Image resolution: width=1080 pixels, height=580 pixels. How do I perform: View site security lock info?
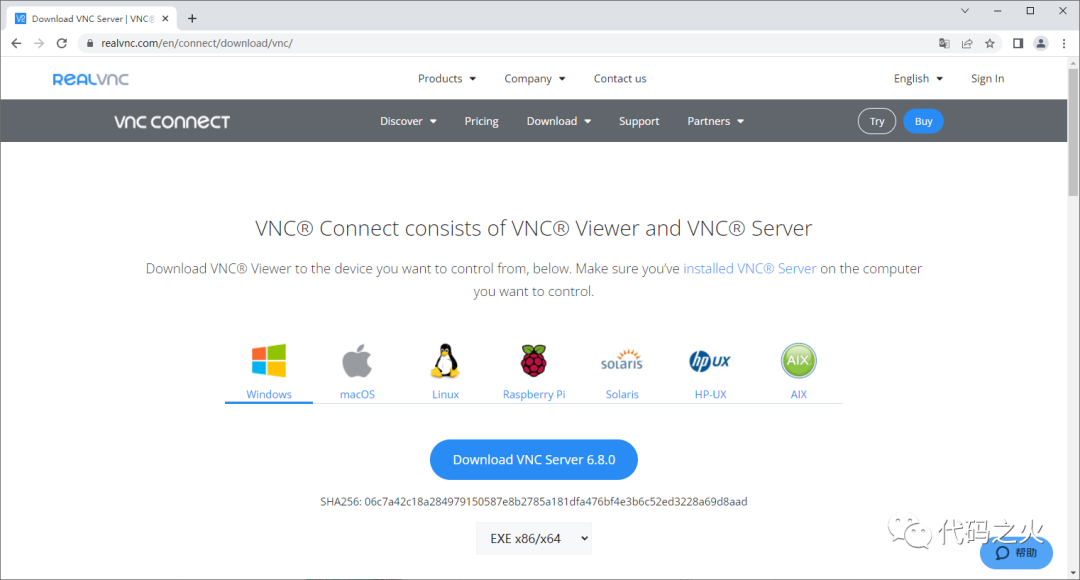[90, 43]
